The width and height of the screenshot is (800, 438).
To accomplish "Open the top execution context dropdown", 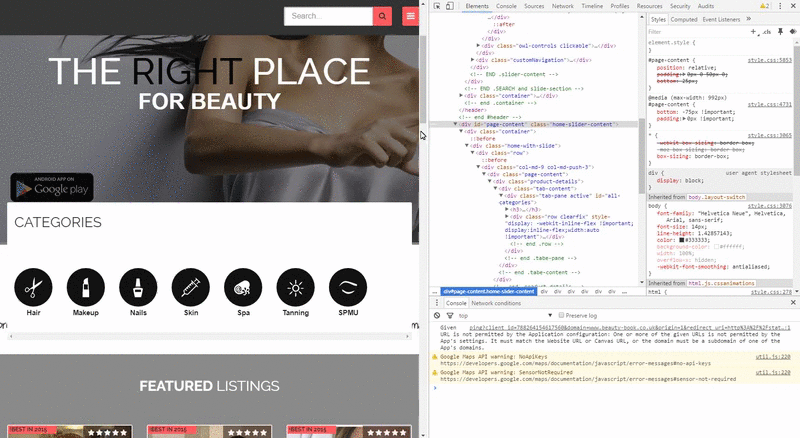I will [x=505, y=315].
